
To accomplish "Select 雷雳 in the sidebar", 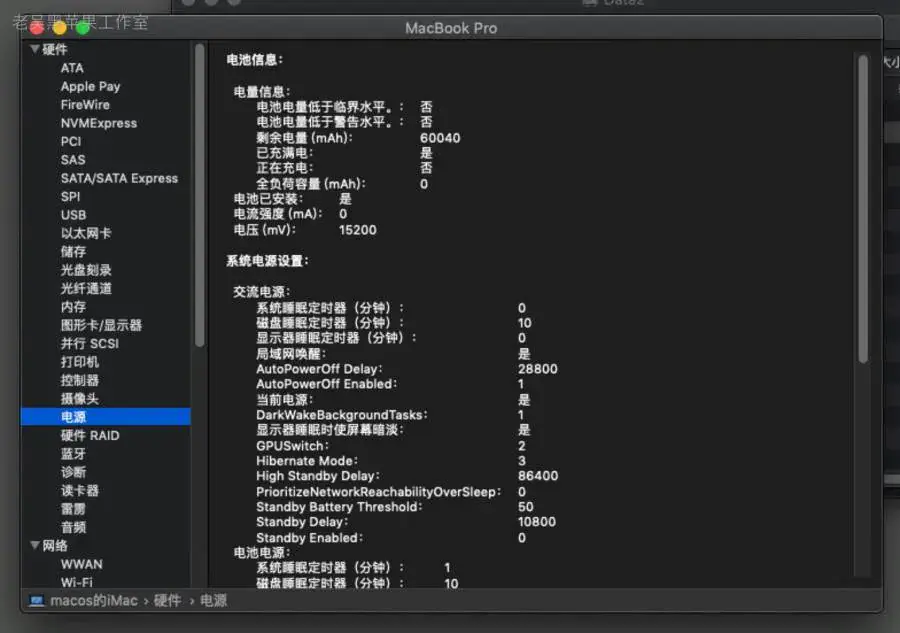I will [73, 509].
